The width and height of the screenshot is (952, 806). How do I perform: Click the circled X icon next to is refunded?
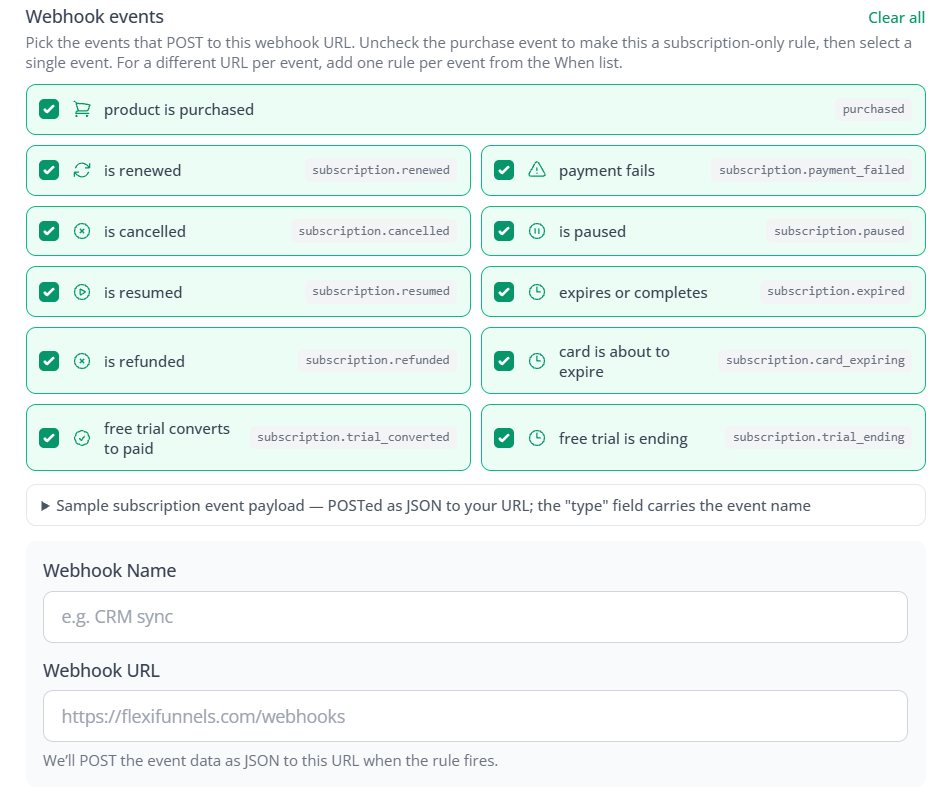point(82,361)
